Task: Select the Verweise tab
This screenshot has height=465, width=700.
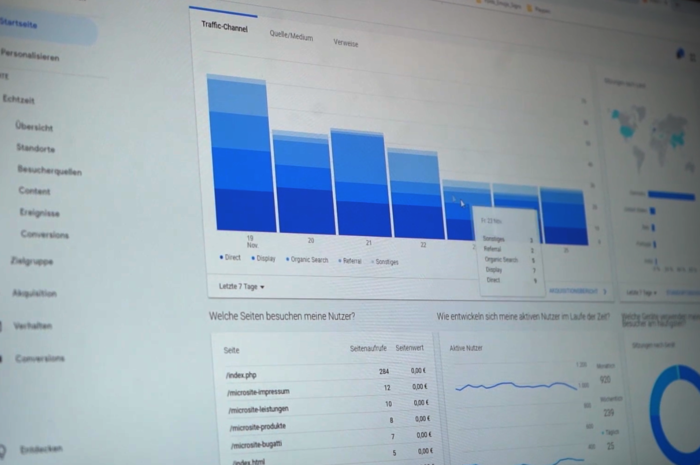Action: [x=346, y=43]
